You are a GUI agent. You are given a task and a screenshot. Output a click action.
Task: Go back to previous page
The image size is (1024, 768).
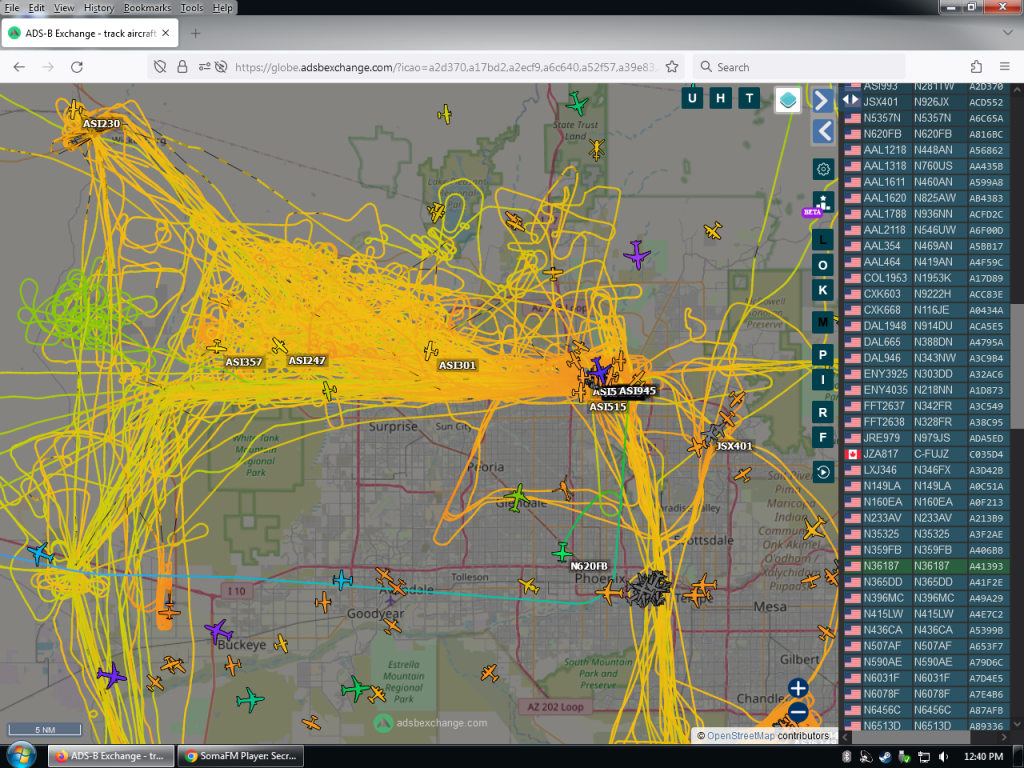(x=20, y=67)
